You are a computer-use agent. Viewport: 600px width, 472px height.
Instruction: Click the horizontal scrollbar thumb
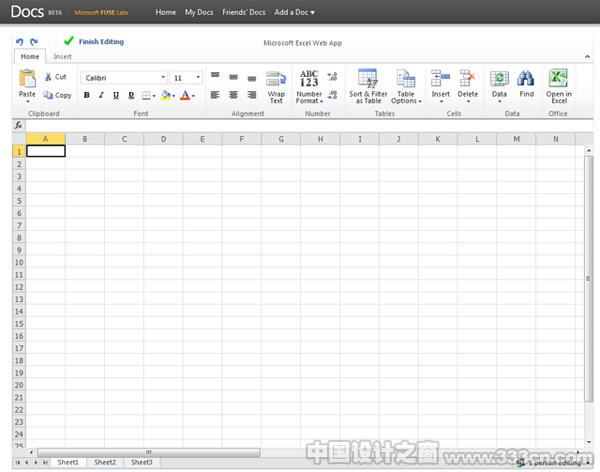(149, 452)
